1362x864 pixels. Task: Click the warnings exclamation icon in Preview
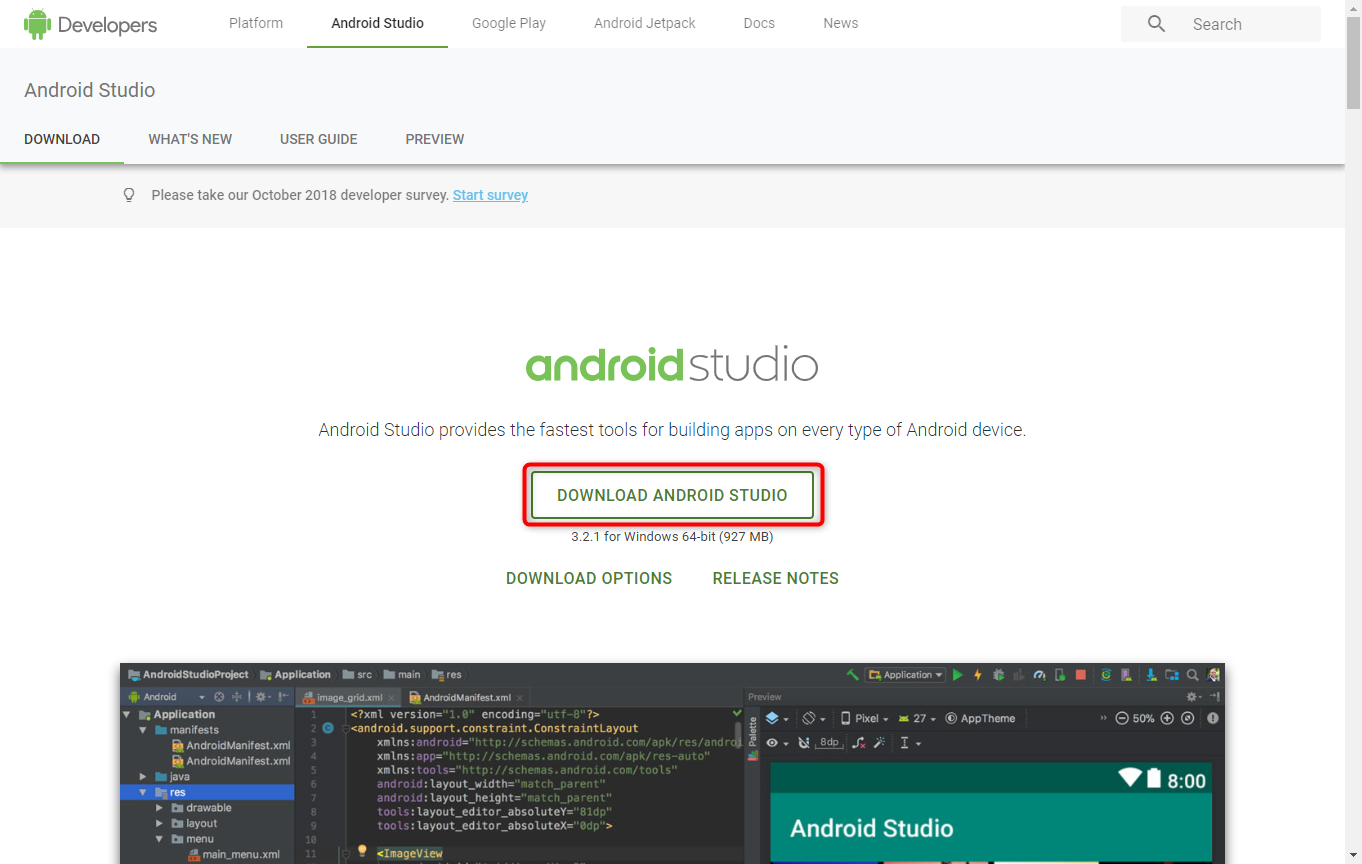click(1213, 718)
